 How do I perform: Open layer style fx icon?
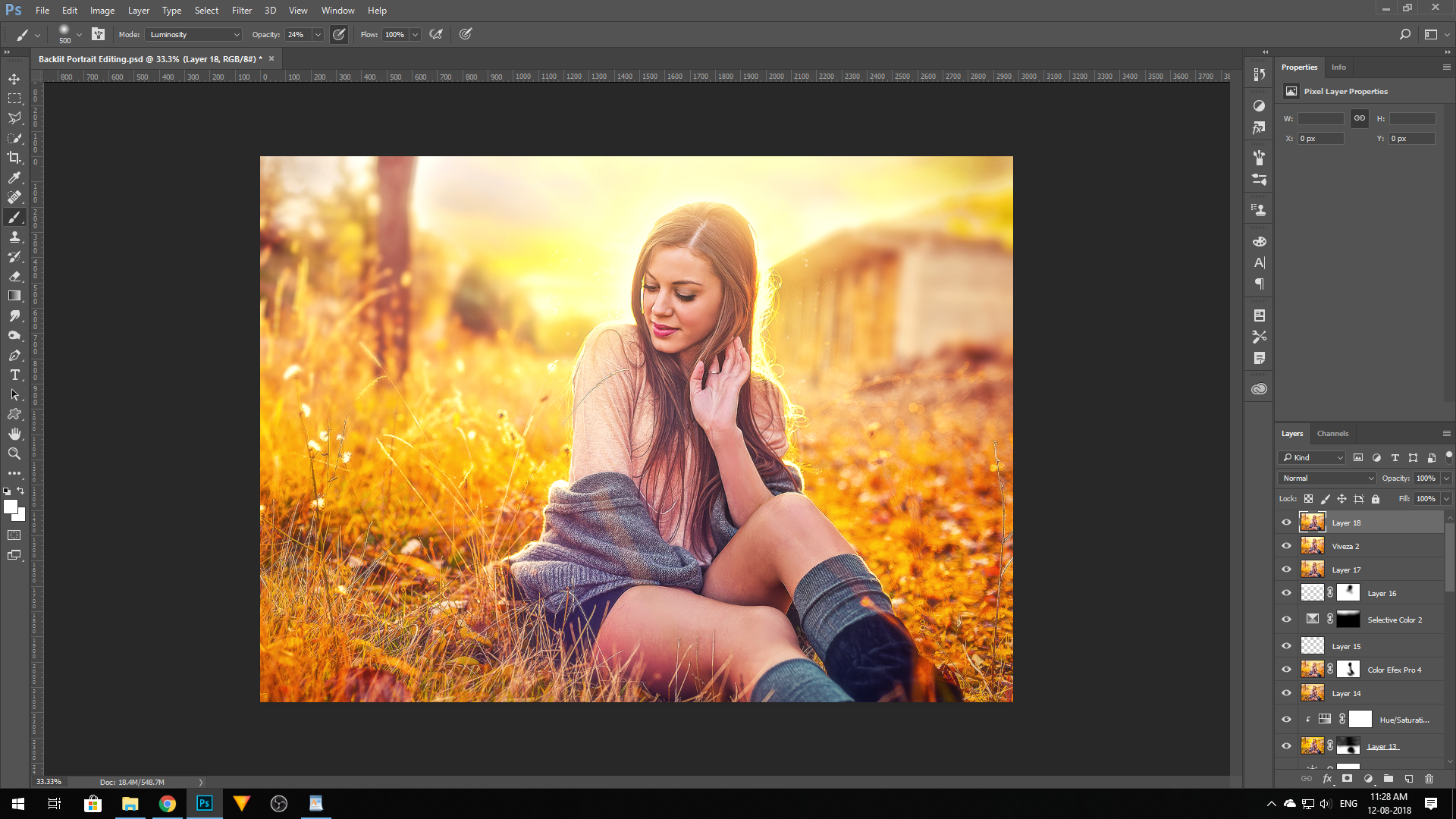tap(1327, 778)
